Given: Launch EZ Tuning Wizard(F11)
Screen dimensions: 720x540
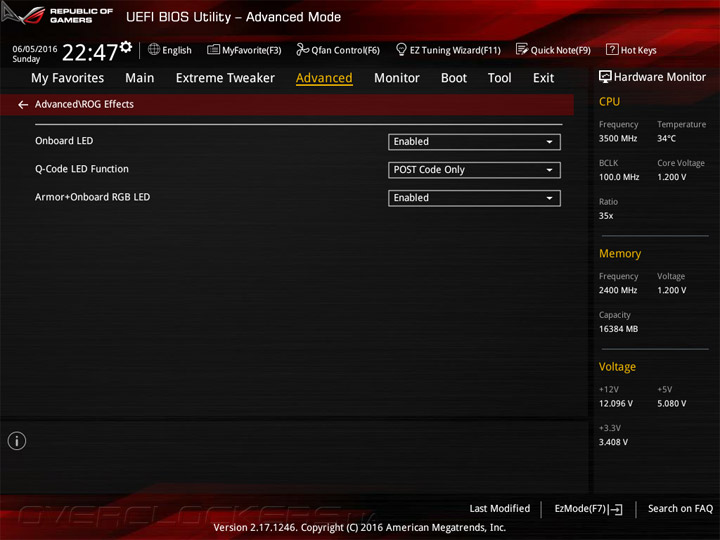Looking at the screenshot, I should pyautogui.click(x=448, y=50).
